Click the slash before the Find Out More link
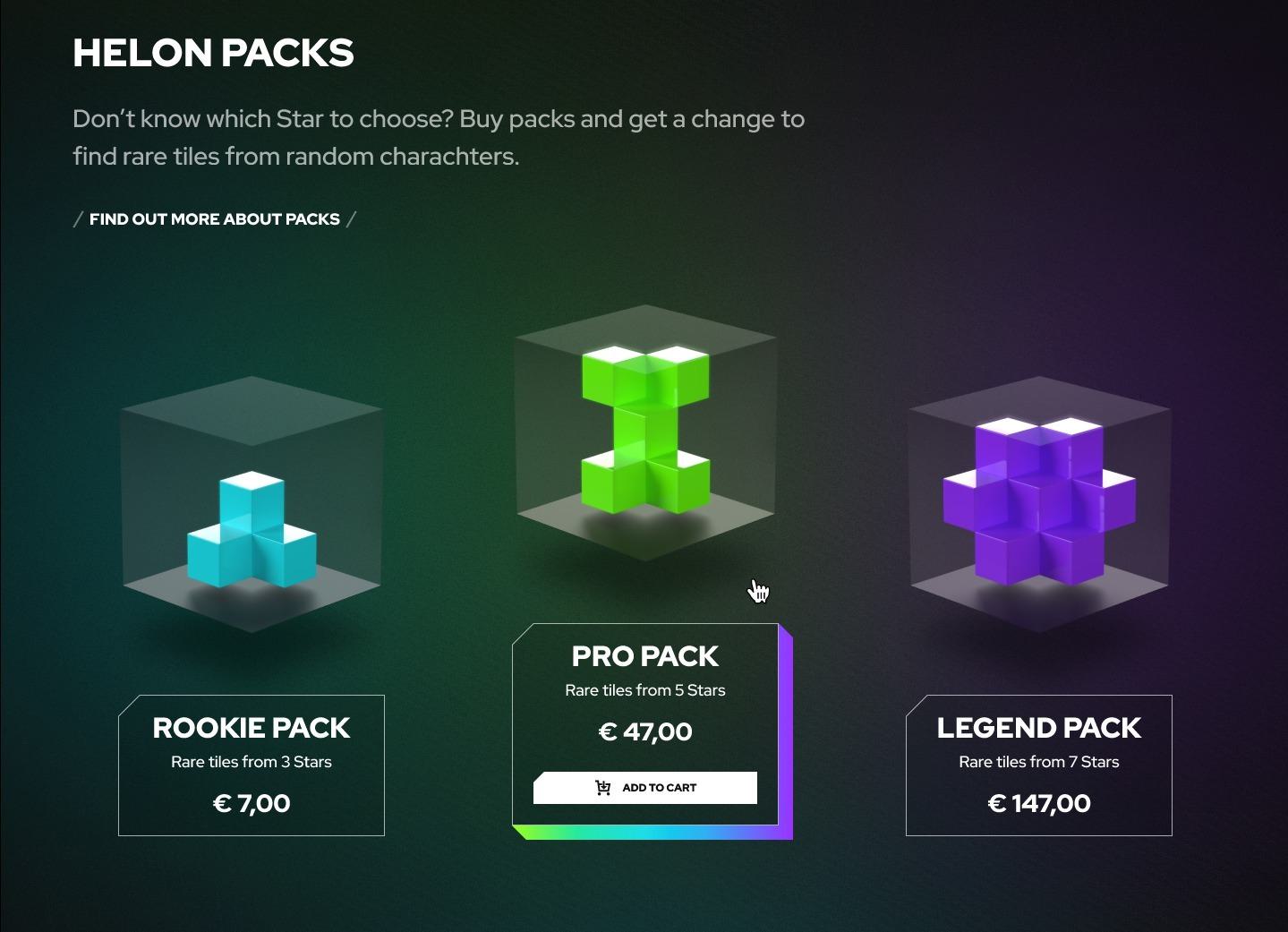Image resolution: width=1288 pixels, height=932 pixels. click(78, 219)
